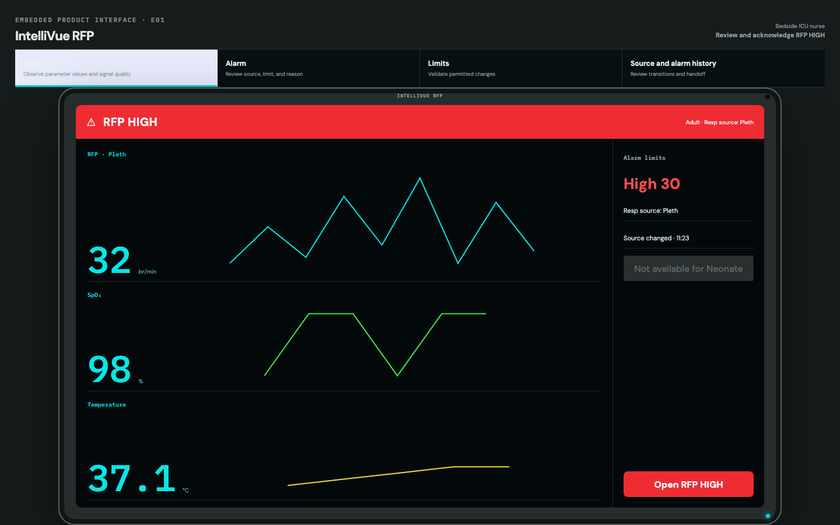Click the RFP HIGH alarm banner title

click(x=130, y=122)
